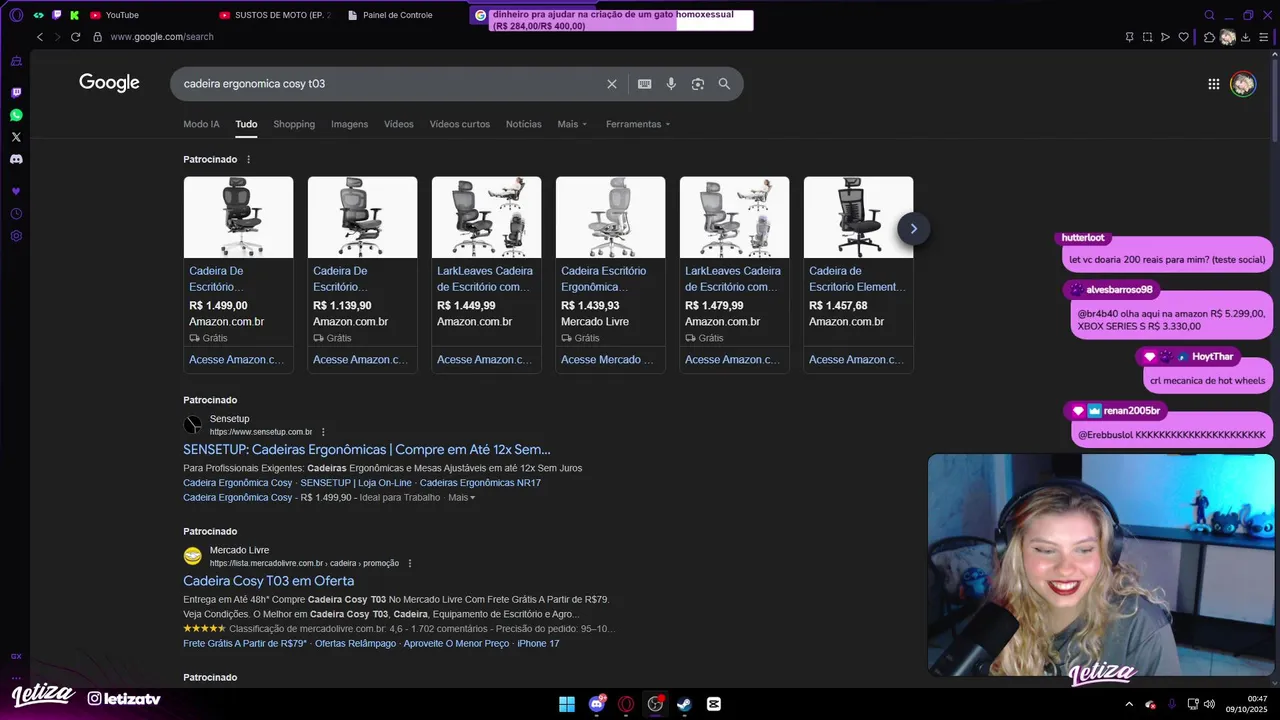
Task: Select the Notícias search tab
Action: click(x=524, y=124)
